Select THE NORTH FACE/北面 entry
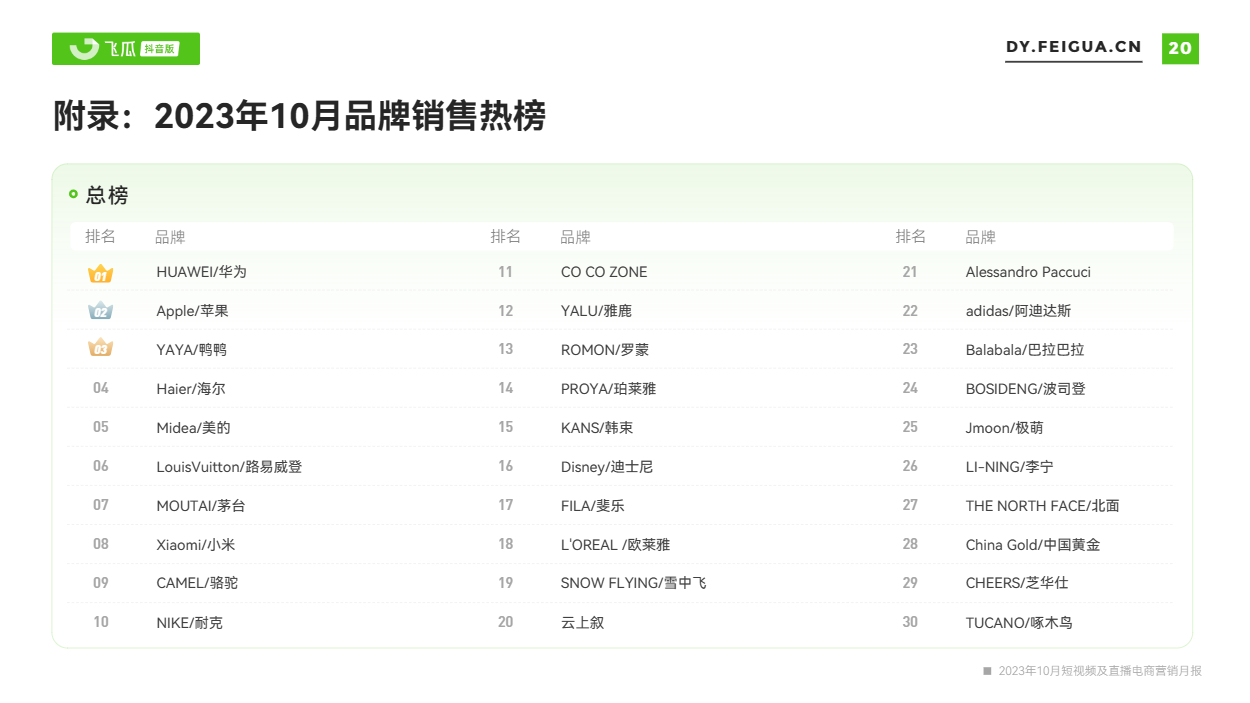Screen dimensions: 1250x703 tap(1042, 505)
